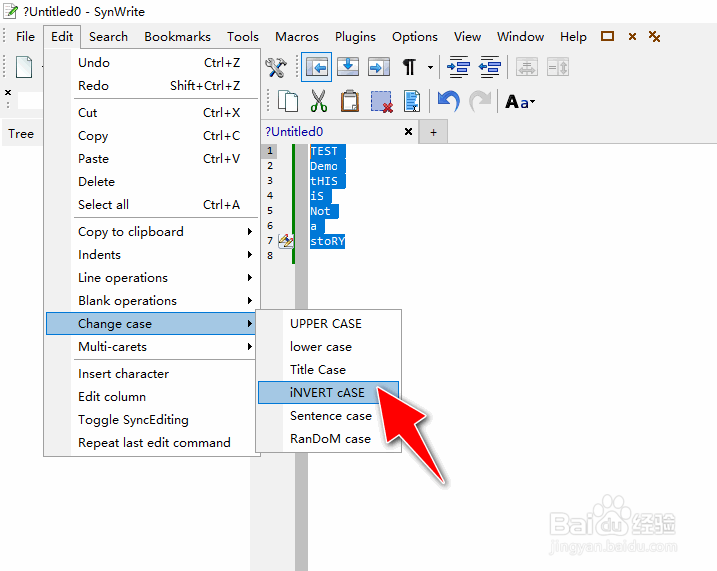The height and width of the screenshot is (571, 717).
Task: Choose Toggle SyncEditing menu item
Action: tap(152, 419)
